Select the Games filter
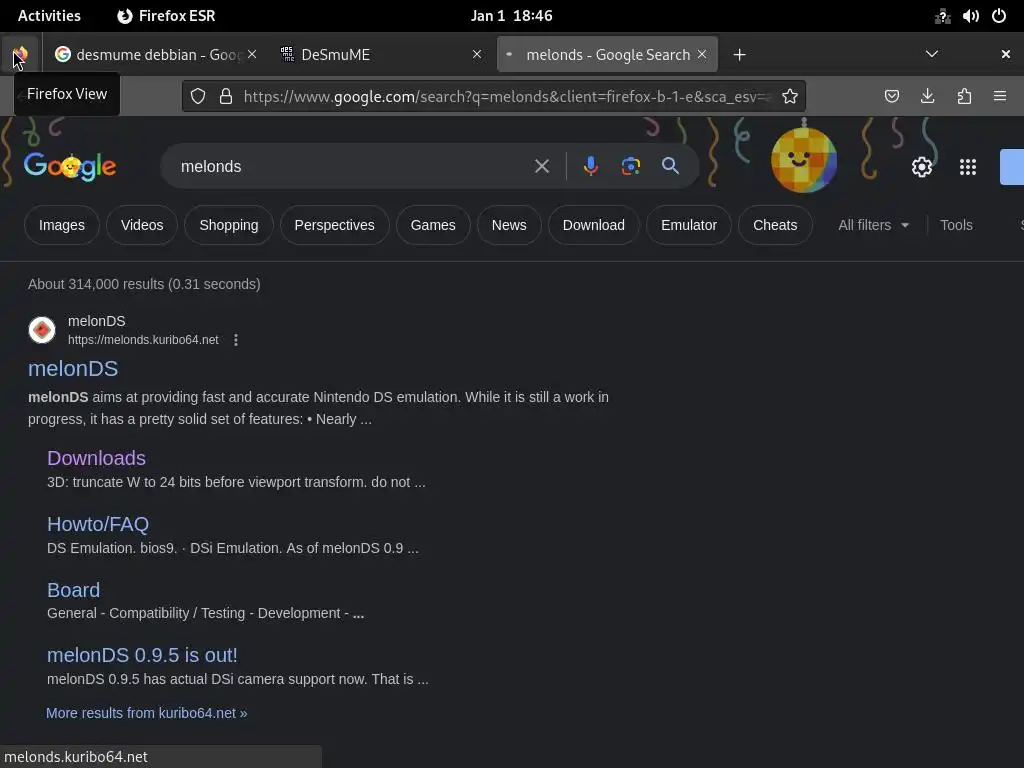The width and height of the screenshot is (1024, 768). coord(433,225)
